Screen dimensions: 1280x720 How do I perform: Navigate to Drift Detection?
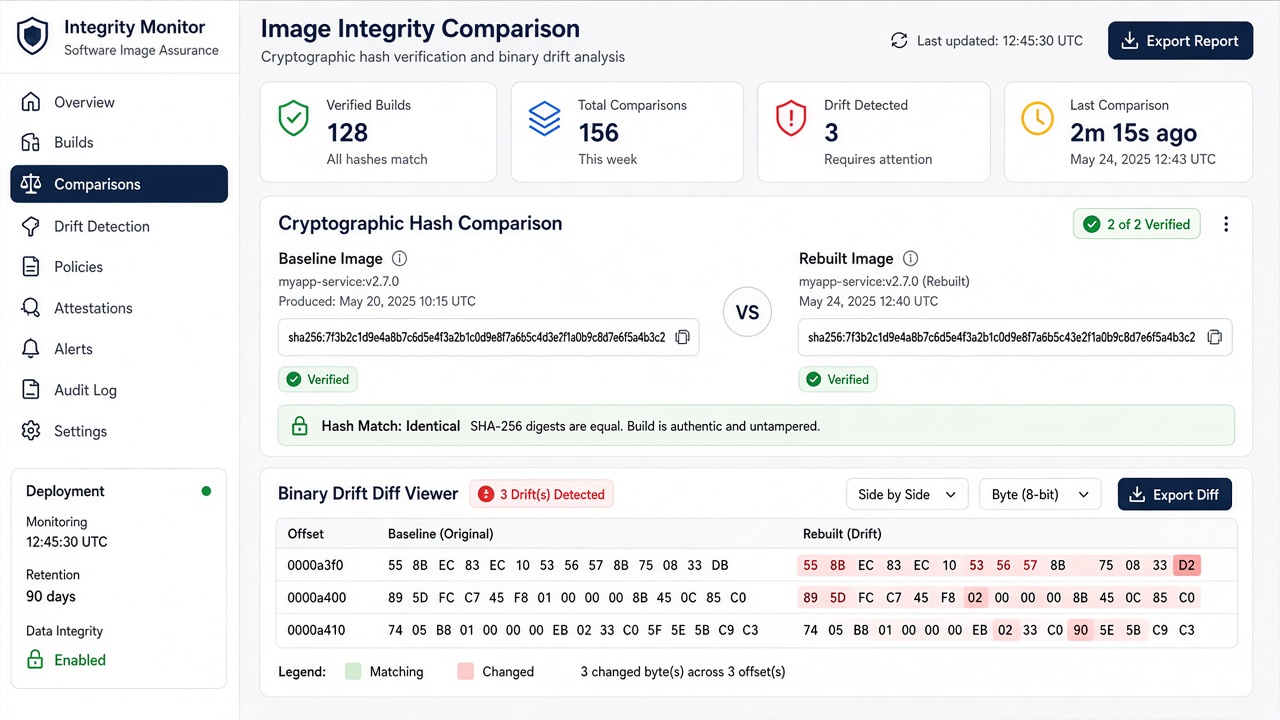point(119,226)
